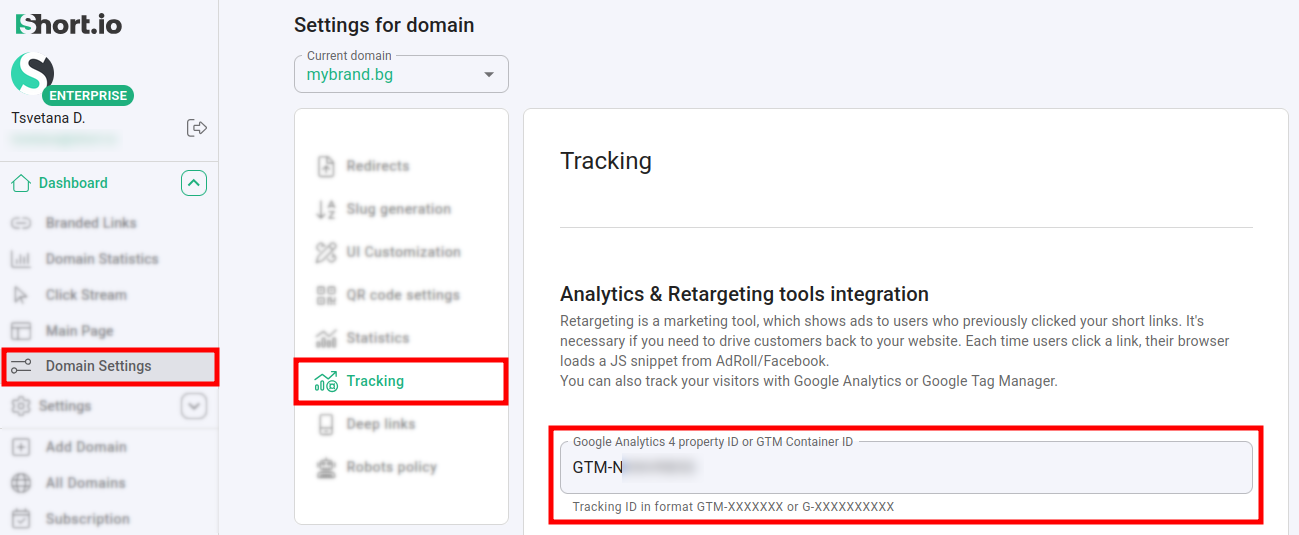Image resolution: width=1299 pixels, height=535 pixels.
Task: Select Statistics in domain settings
Action: 377,338
